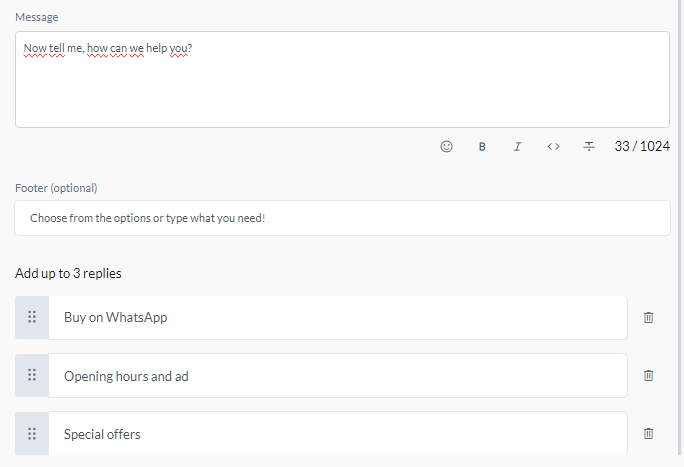Click drag handle beside 'Special offers'
The image size is (684, 467).
point(32,433)
